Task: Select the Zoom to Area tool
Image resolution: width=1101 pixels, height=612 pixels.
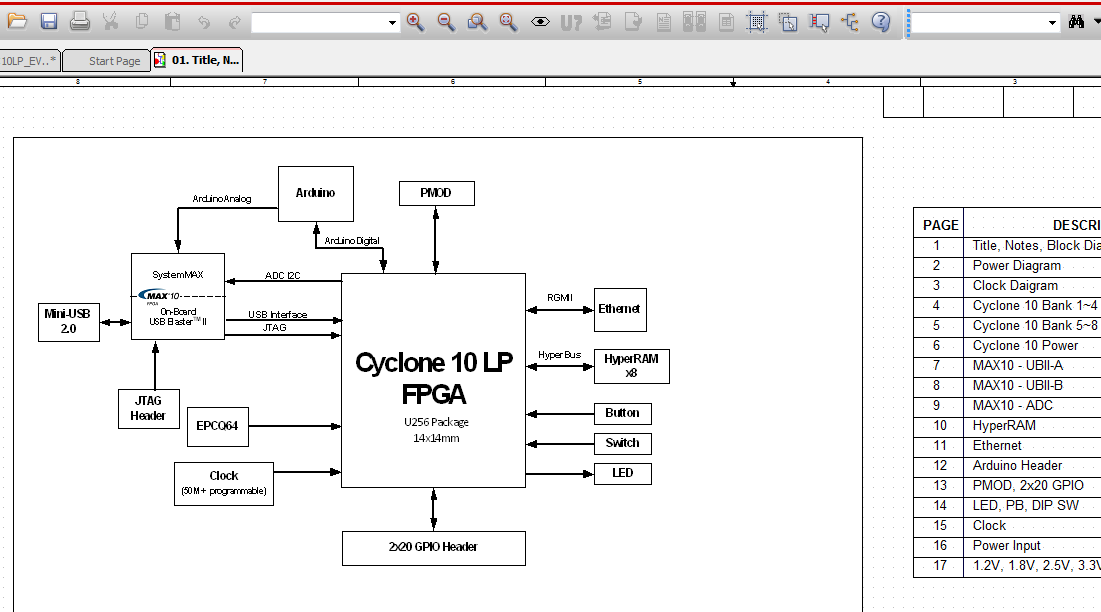Action: (x=477, y=22)
